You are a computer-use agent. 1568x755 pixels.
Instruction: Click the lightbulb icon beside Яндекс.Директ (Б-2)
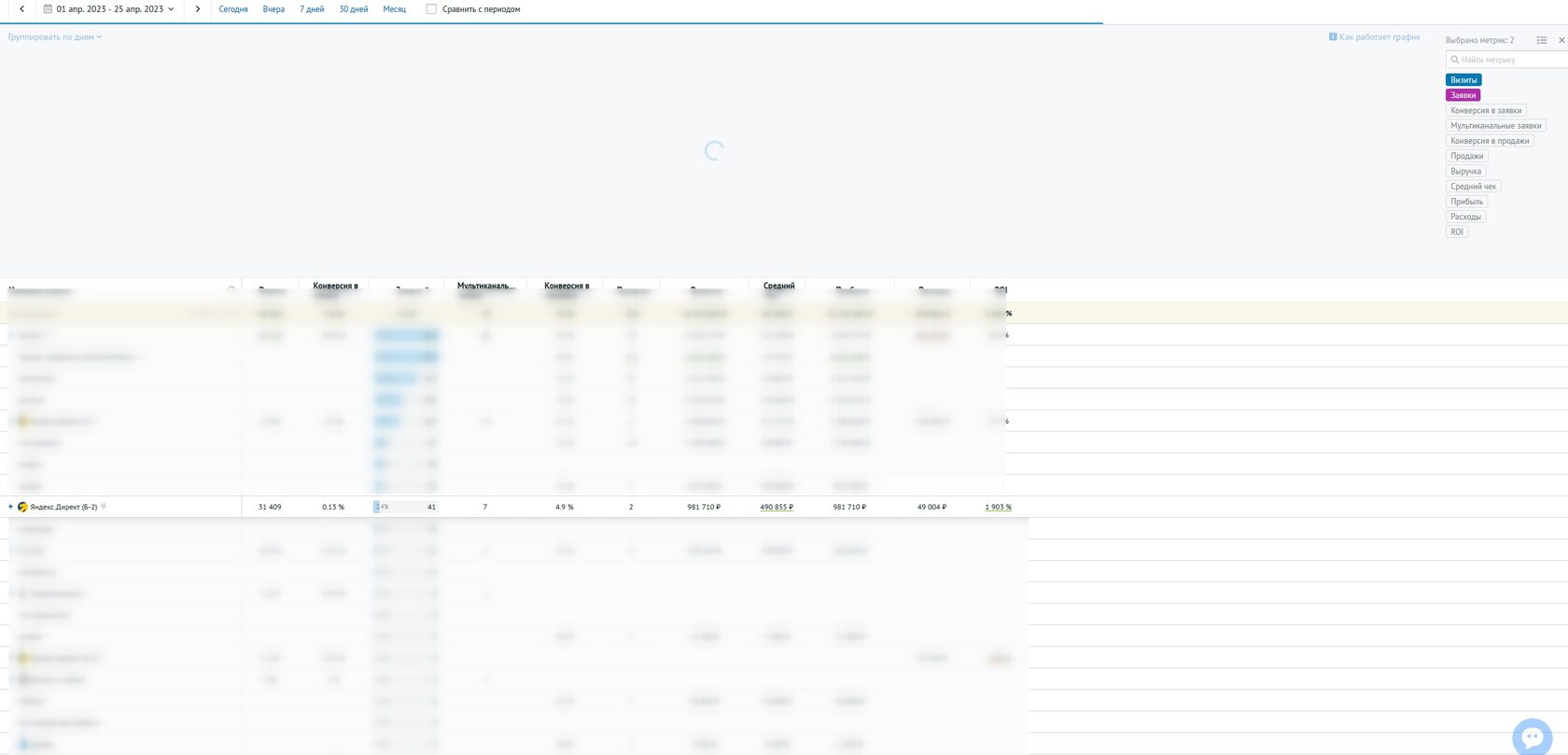104,507
